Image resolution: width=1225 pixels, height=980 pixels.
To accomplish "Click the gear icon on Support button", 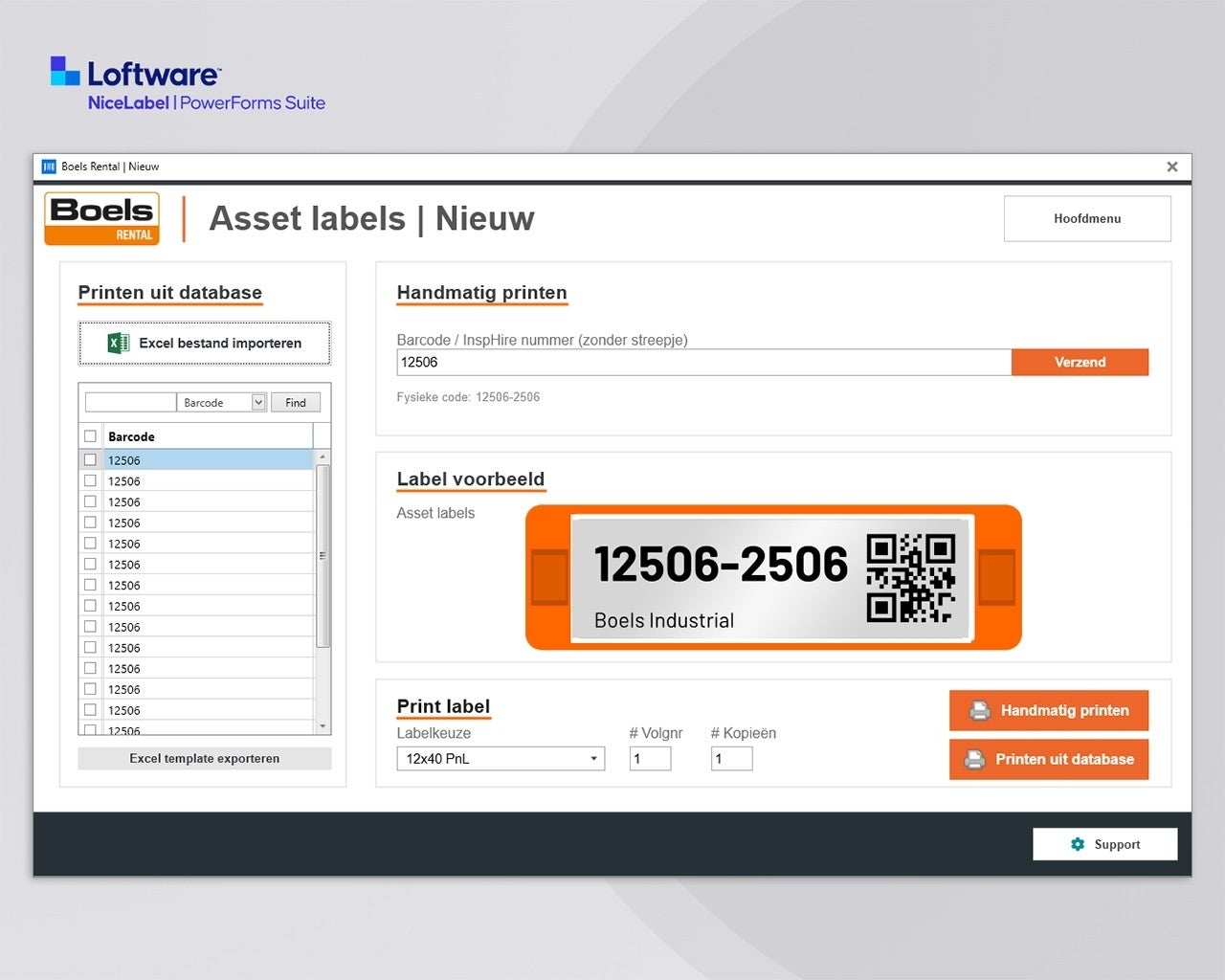I will tap(1078, 844).
